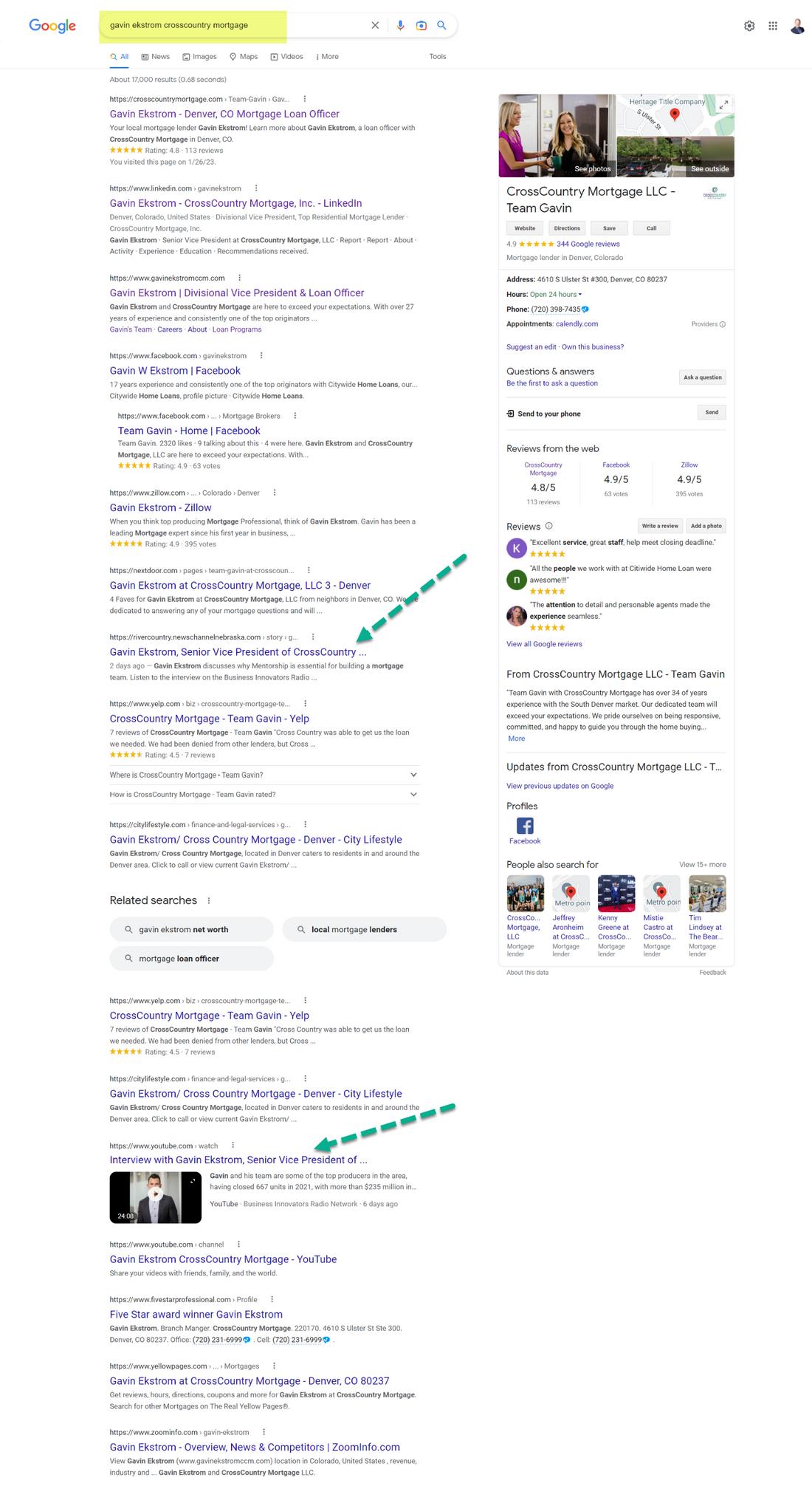Click 'View 15+ more' in People also search
Viewport: 812px width, 1486px height.
coord(703,865)
